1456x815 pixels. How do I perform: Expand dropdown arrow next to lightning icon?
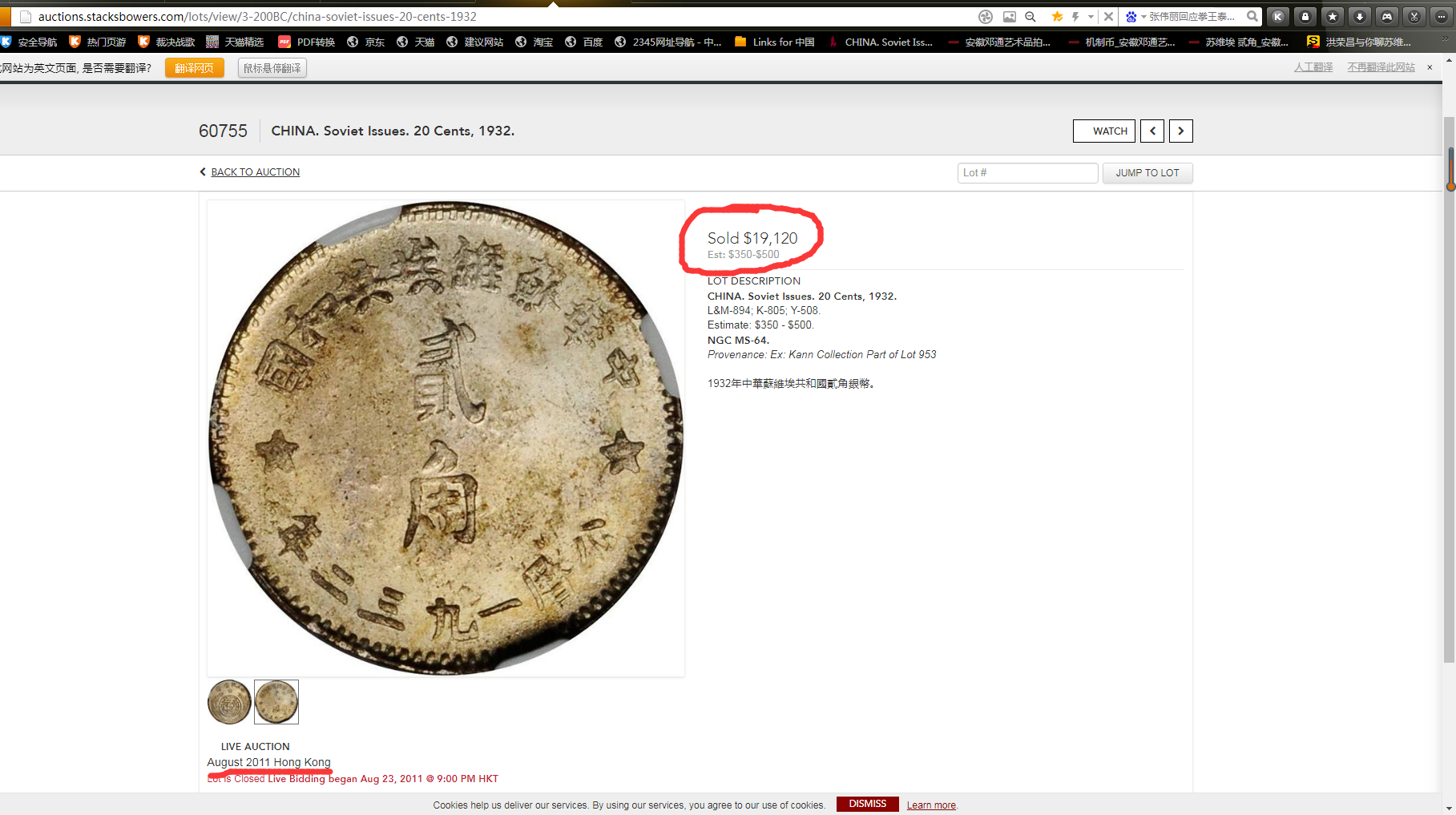point(1091,17)
